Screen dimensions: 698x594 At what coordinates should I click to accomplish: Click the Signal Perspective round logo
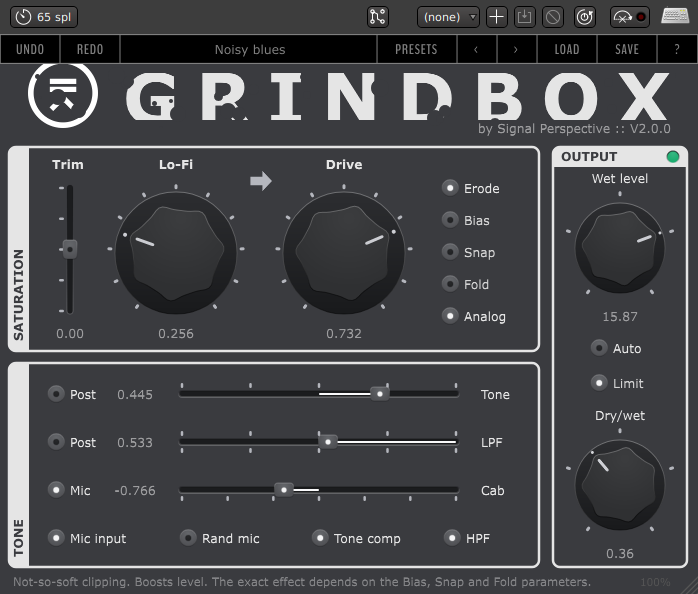click(x=63, y=94)
